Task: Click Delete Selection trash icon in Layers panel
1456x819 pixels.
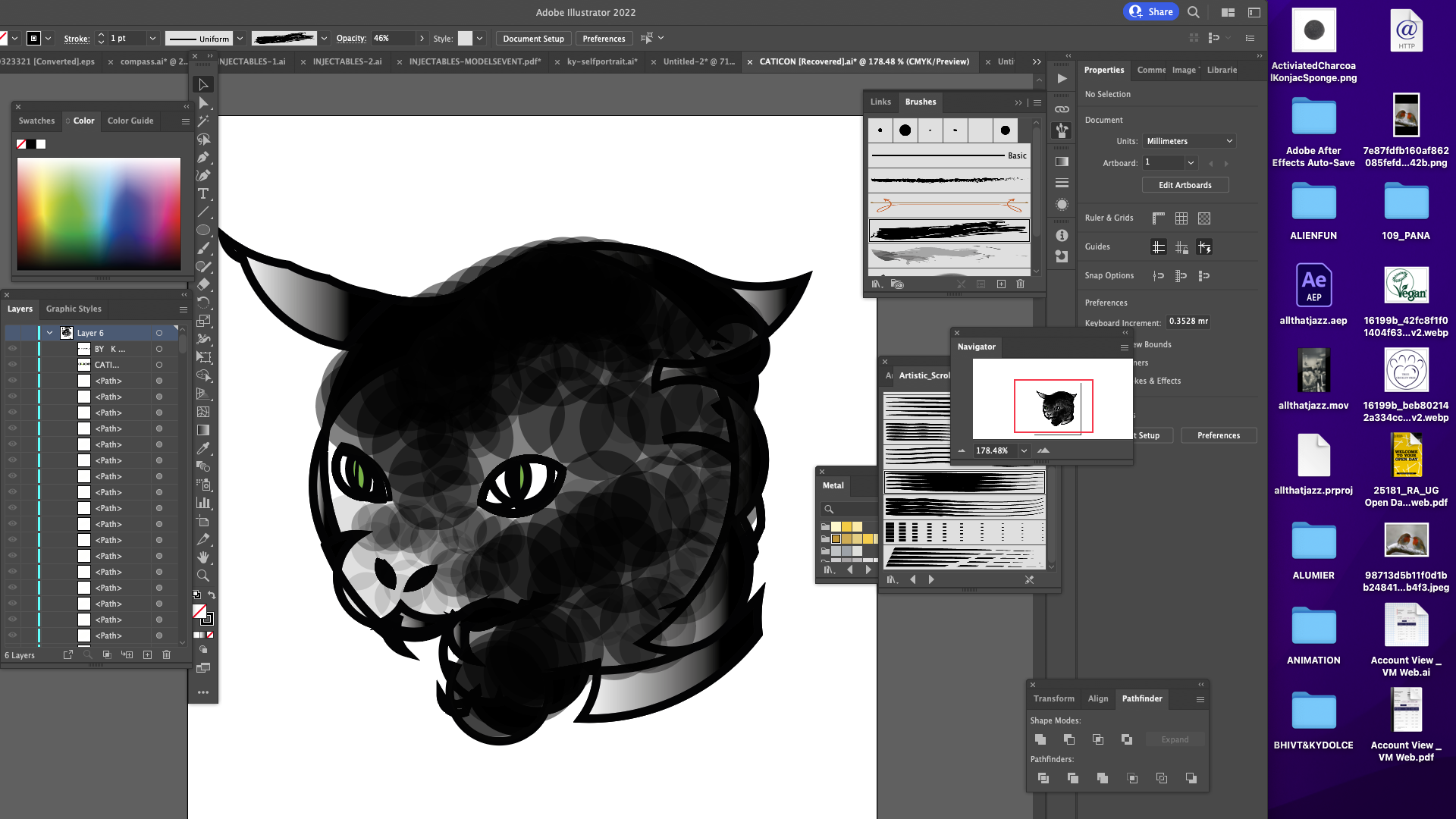Action: [x=167, y=654]
